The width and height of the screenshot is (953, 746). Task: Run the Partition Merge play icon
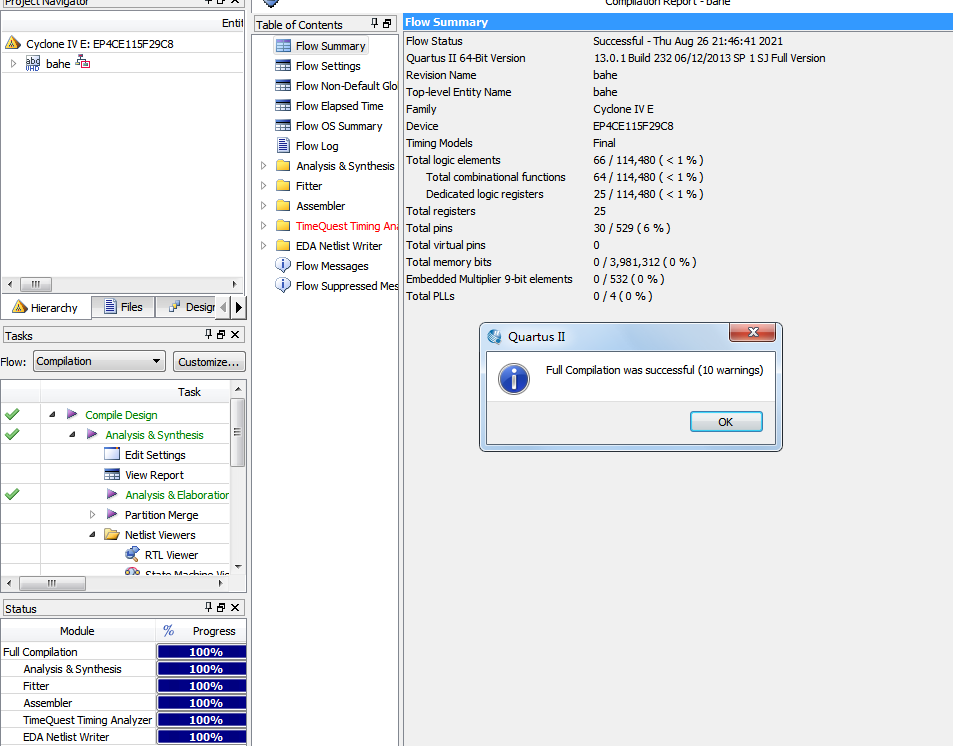(112, 514)
